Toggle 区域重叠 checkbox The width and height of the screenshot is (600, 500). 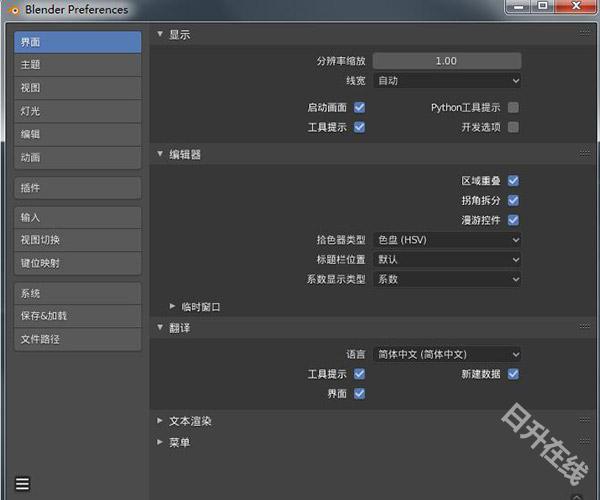[x=513, y=181]
